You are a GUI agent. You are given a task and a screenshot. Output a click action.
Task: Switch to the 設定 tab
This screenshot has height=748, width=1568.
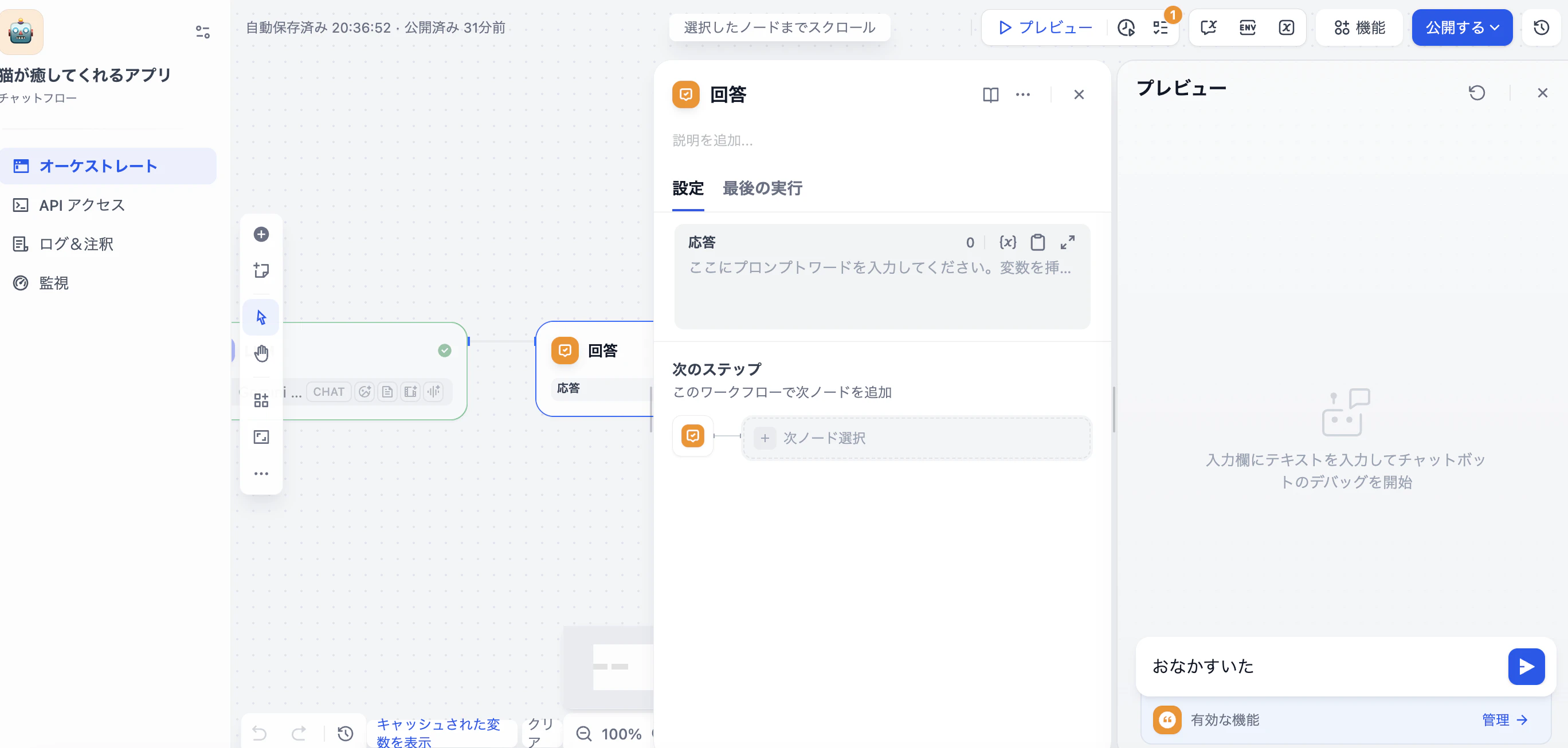click(x=688, y=188)
